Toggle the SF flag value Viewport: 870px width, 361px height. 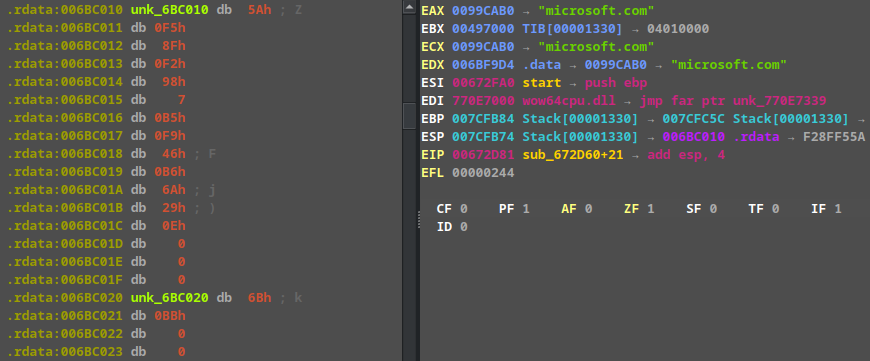[x=713, y=209]
